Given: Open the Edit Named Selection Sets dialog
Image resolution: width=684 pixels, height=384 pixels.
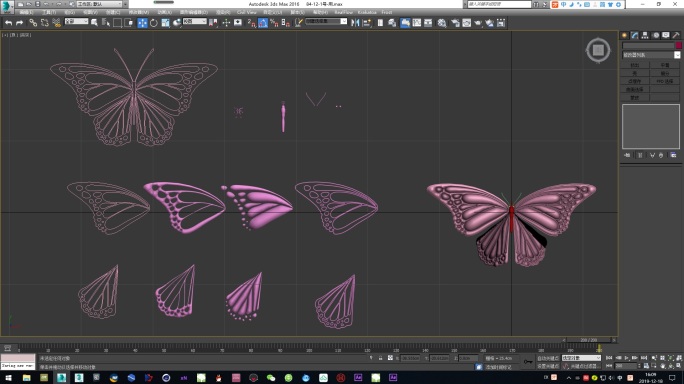Looking at the screenshot, I should click(298, 23).
